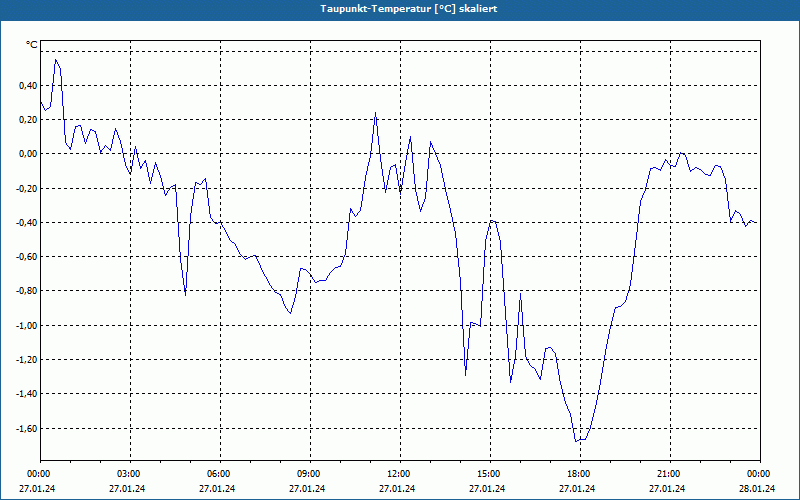Click the 09:00 time axis label

coord(308,474)
